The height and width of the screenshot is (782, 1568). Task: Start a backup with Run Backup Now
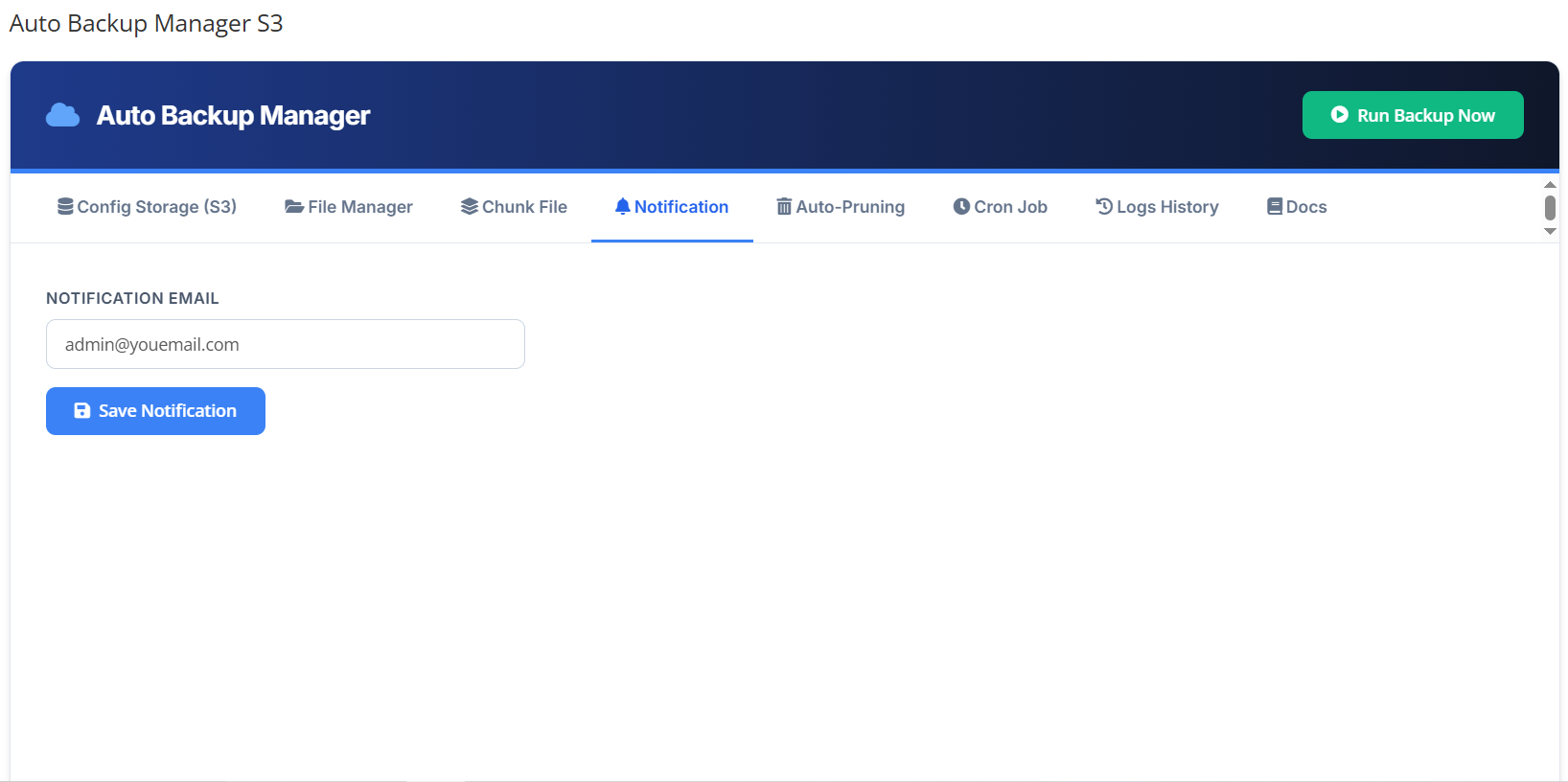tap(1413, 115)
